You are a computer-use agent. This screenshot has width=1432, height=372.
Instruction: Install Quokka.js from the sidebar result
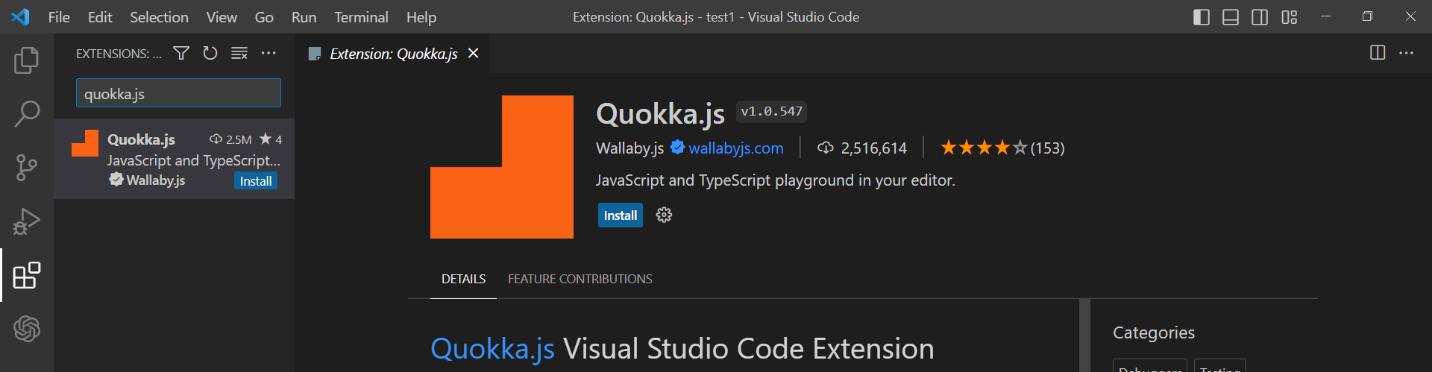(256, 181)
